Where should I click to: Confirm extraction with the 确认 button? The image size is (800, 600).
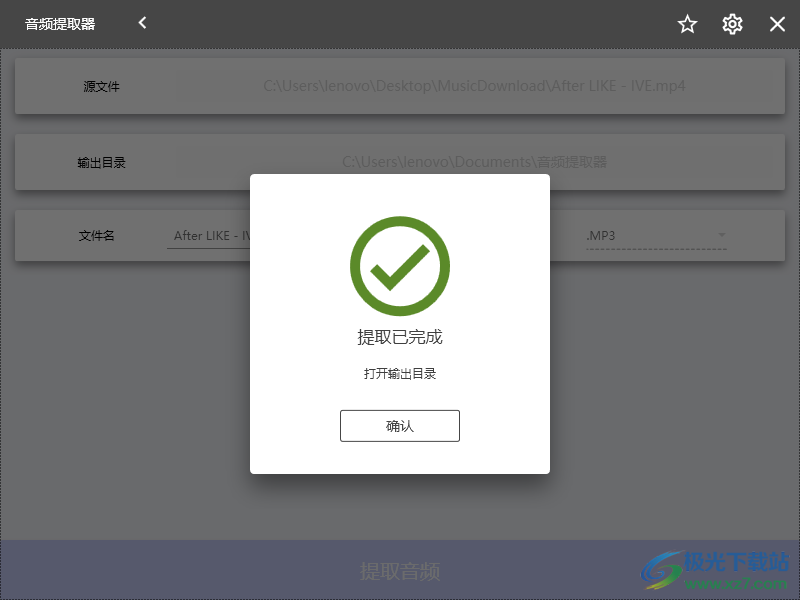(399, 426)
